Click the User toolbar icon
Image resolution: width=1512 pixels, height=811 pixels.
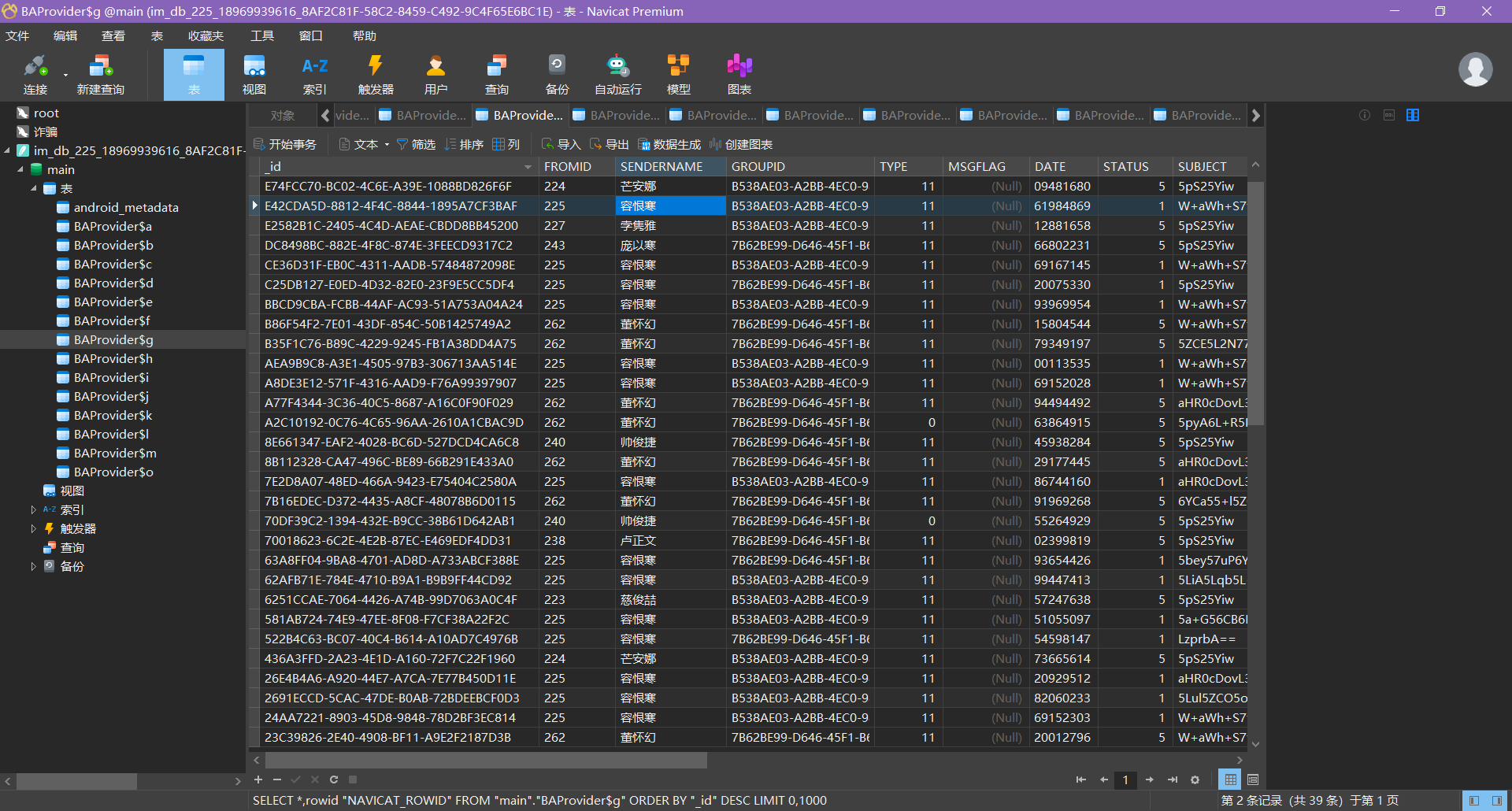[435, 75]
